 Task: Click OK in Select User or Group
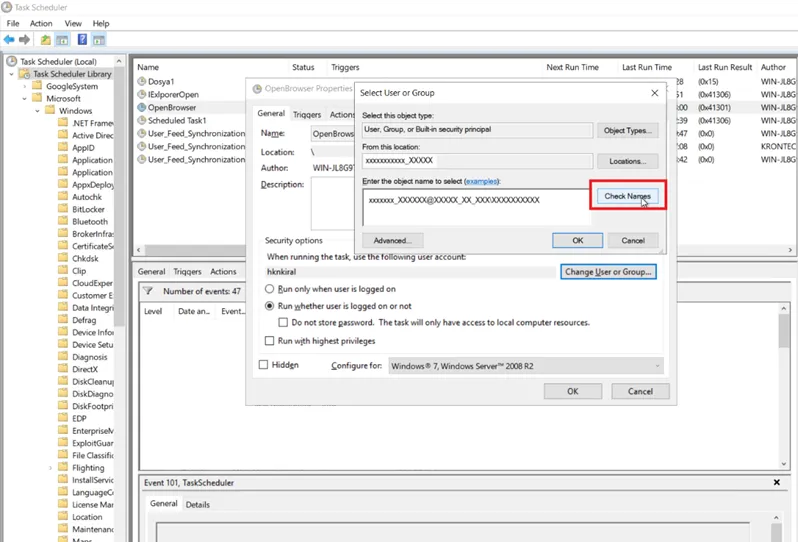tap(577, 240)
